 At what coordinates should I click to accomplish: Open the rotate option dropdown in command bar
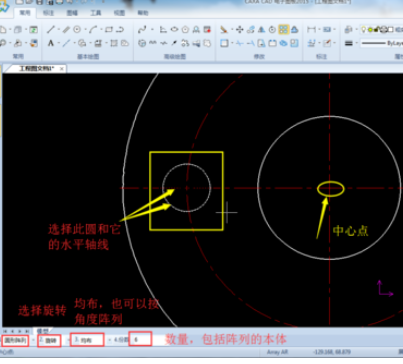[x=49, y=341]
